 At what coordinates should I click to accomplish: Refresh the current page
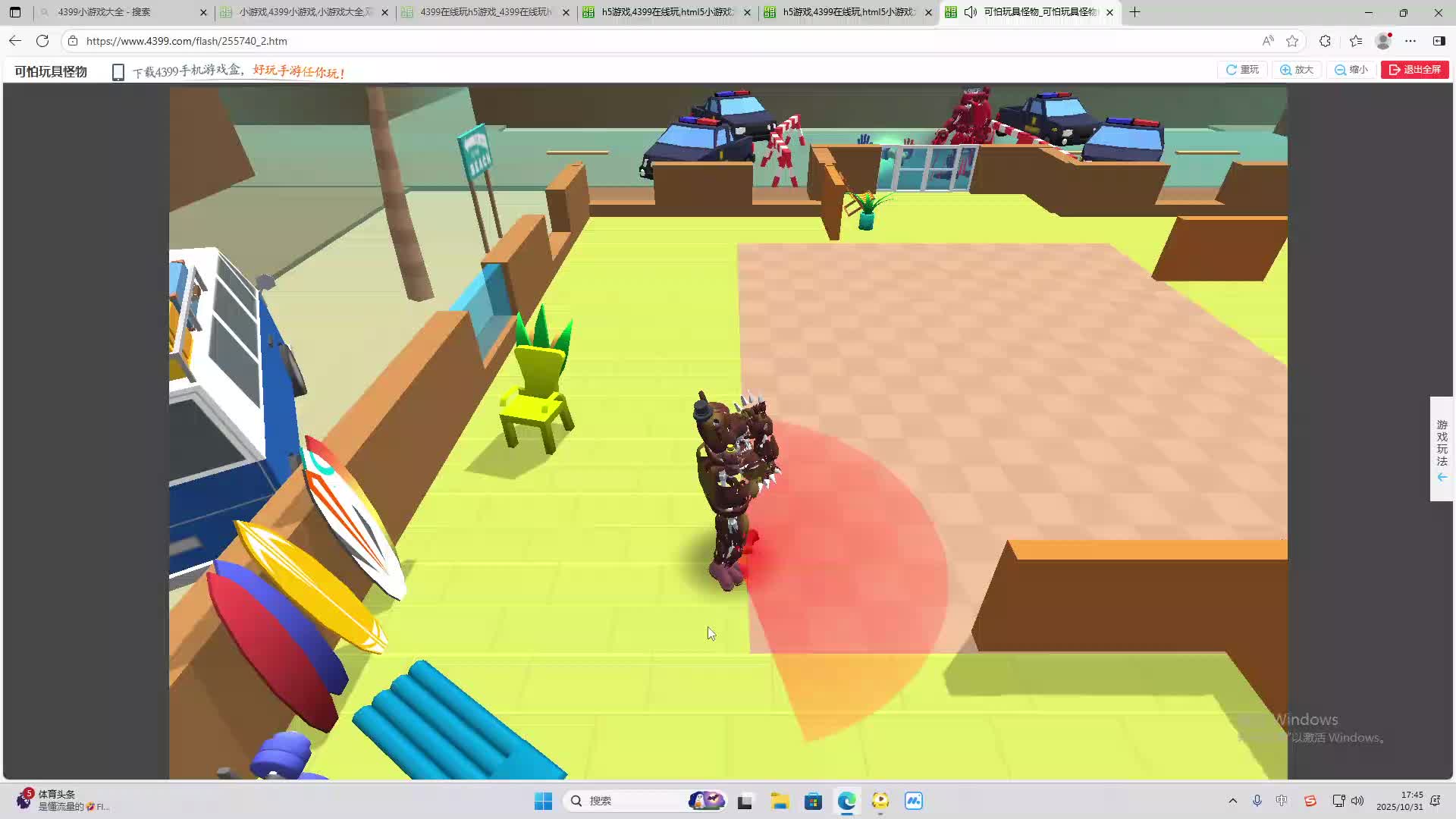click(x=42, y=41)
